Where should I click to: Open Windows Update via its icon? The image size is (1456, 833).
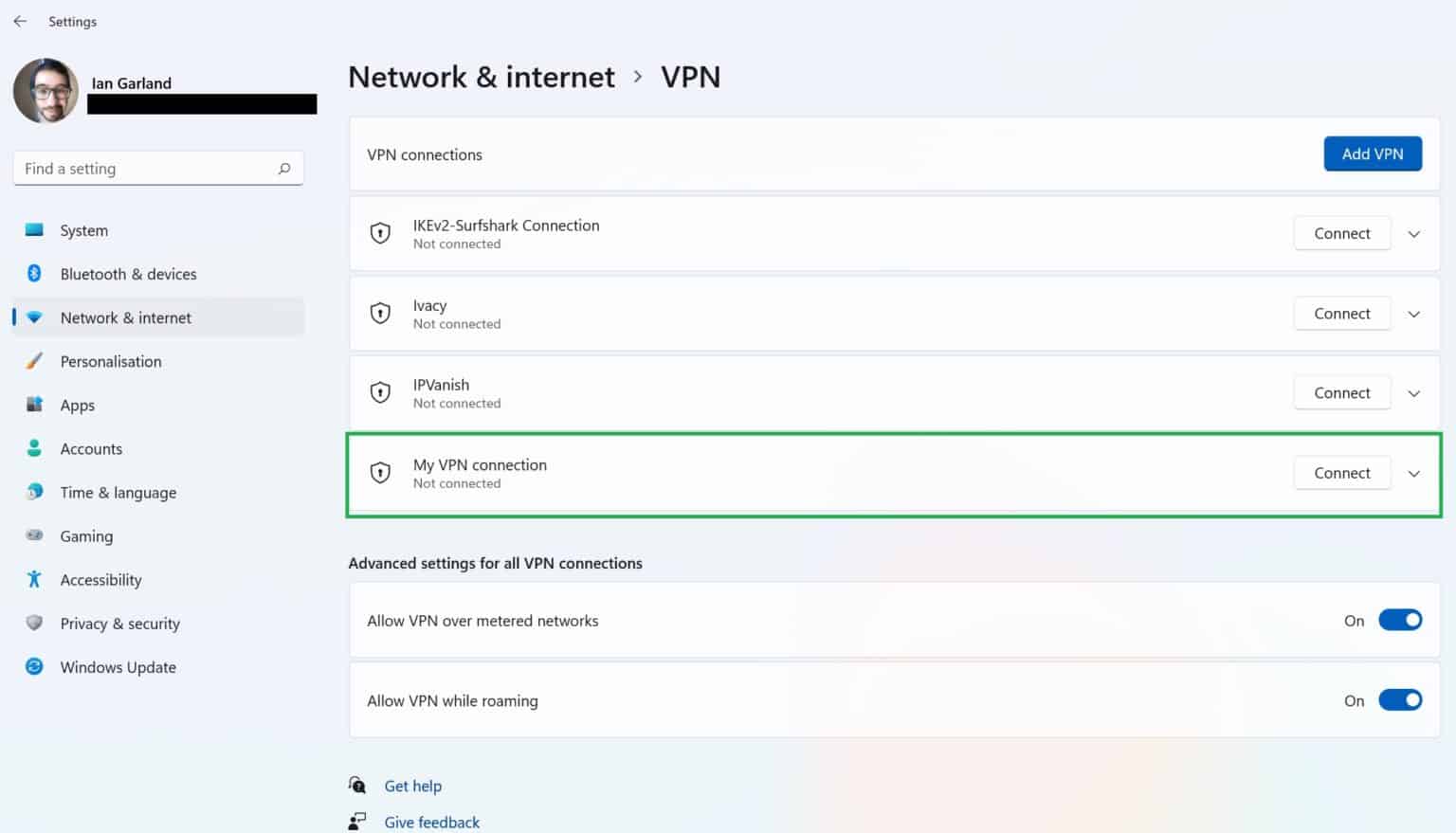click(x=34, y=666)
